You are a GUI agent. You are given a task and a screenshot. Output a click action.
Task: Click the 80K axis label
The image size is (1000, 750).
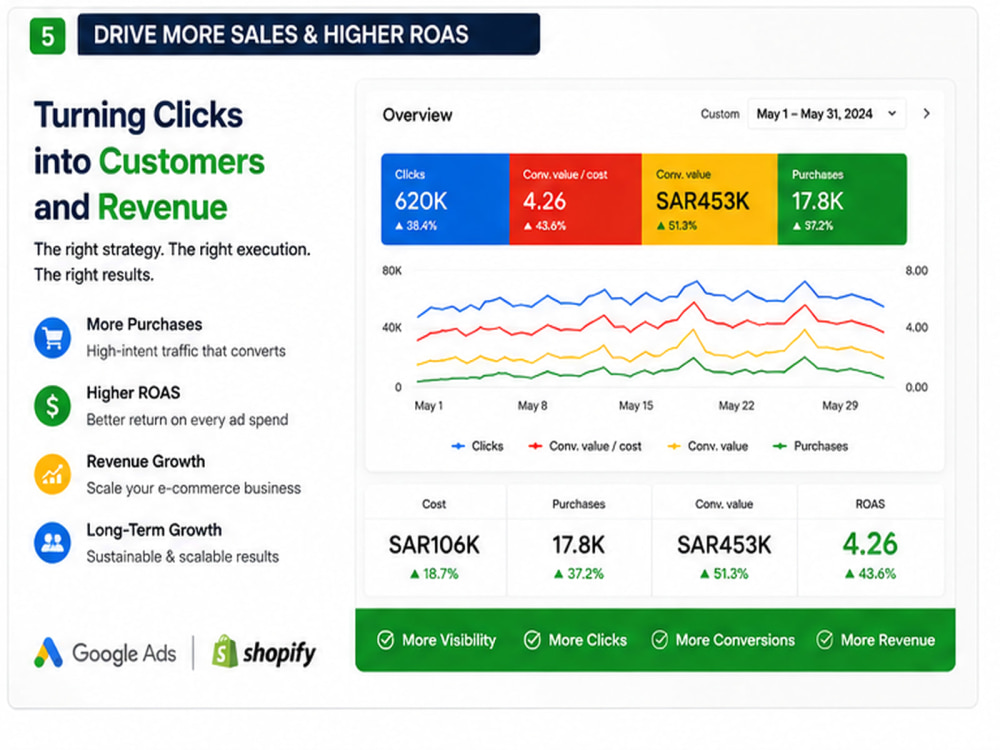pyautogui.click(x=392, y=271)
